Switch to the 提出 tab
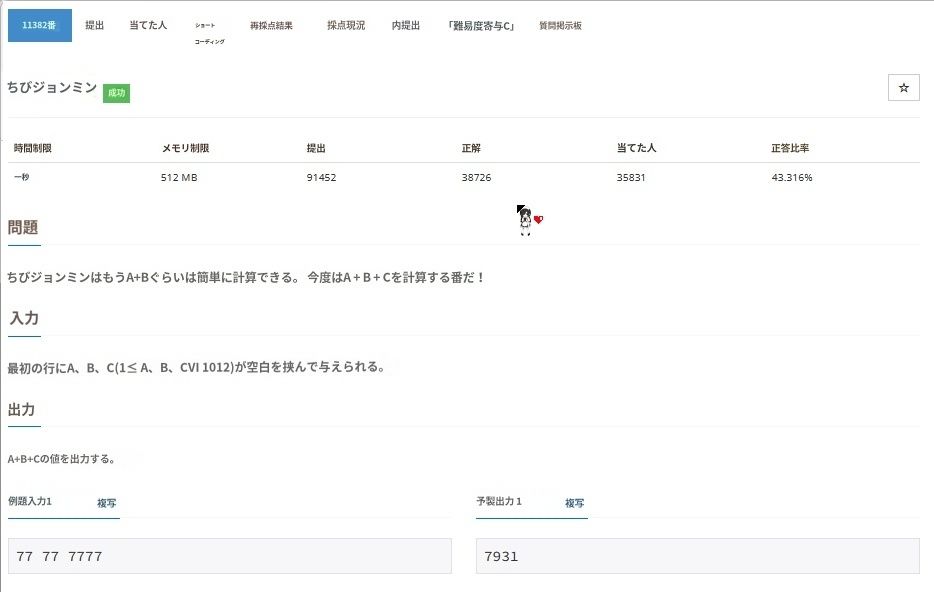The height and width of the screenshot is (592, 934). pyautogui.click(x=95, y=26)
